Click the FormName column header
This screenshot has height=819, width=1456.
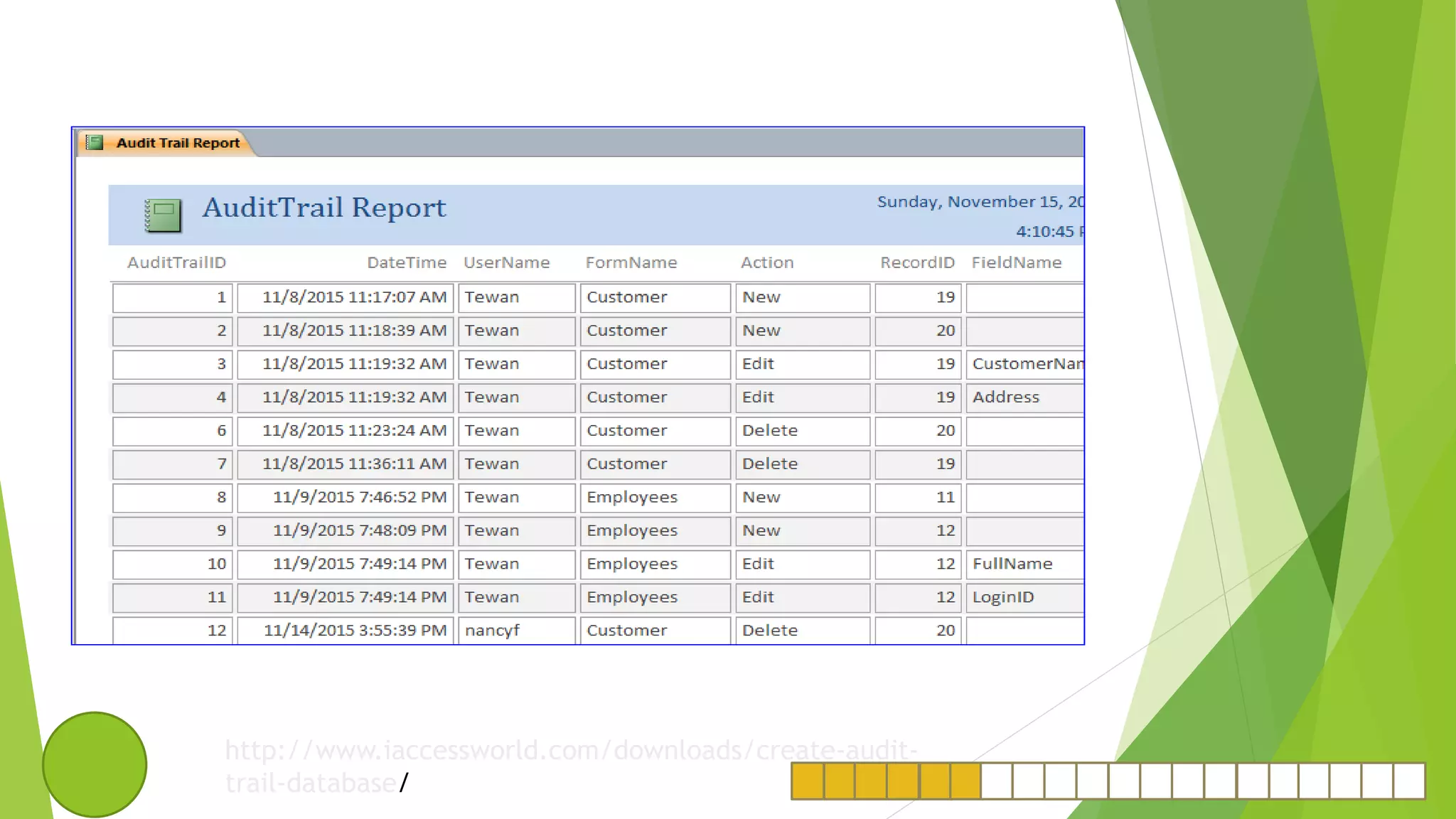click(631, 263)
